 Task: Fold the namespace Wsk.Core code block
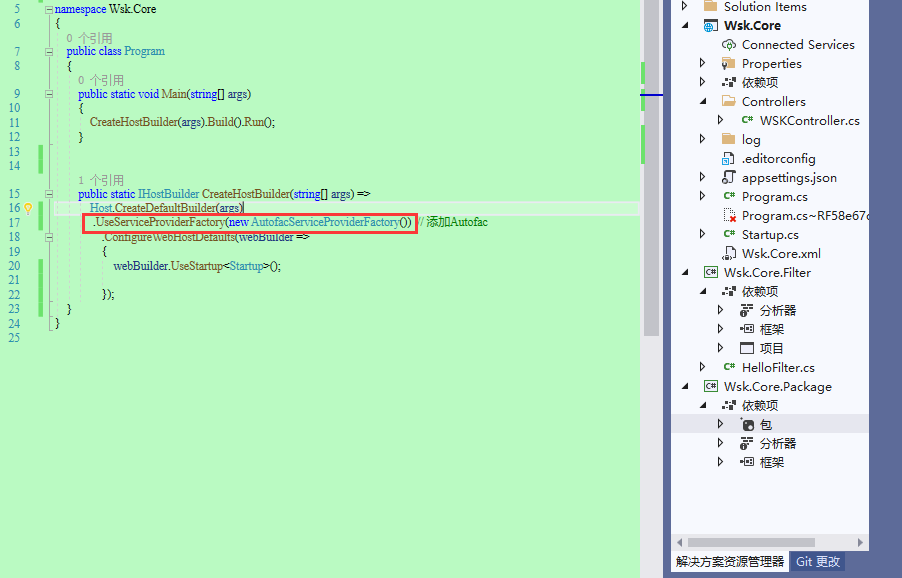[49, 10]
